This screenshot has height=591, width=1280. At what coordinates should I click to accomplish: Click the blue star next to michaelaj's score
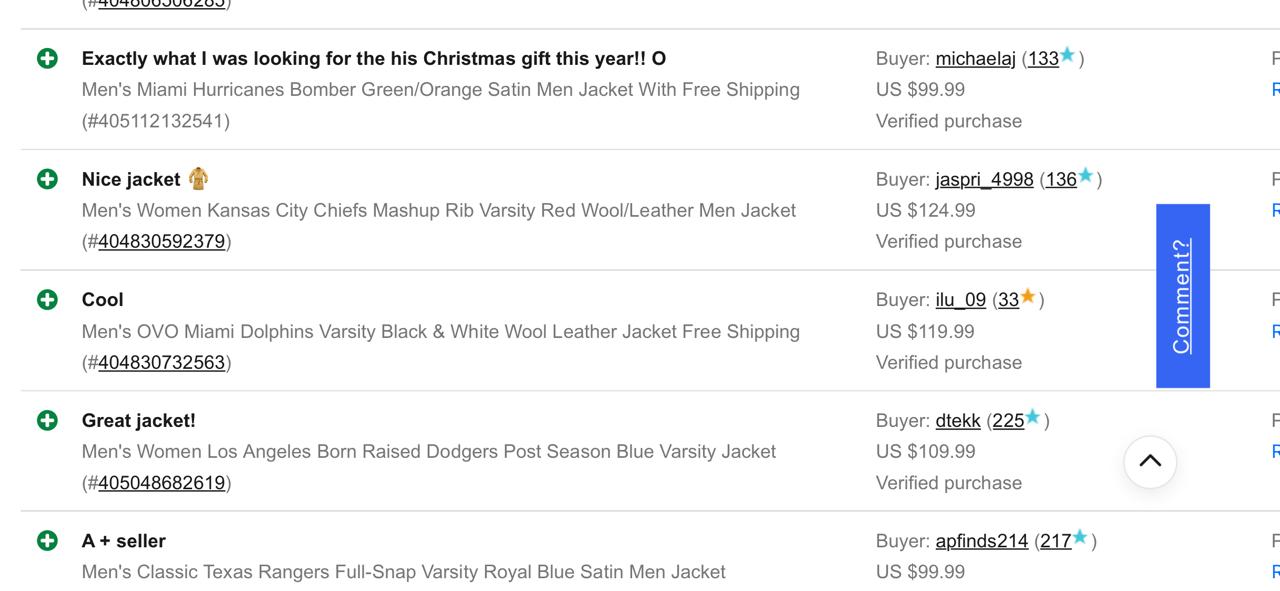(1068, 56)
